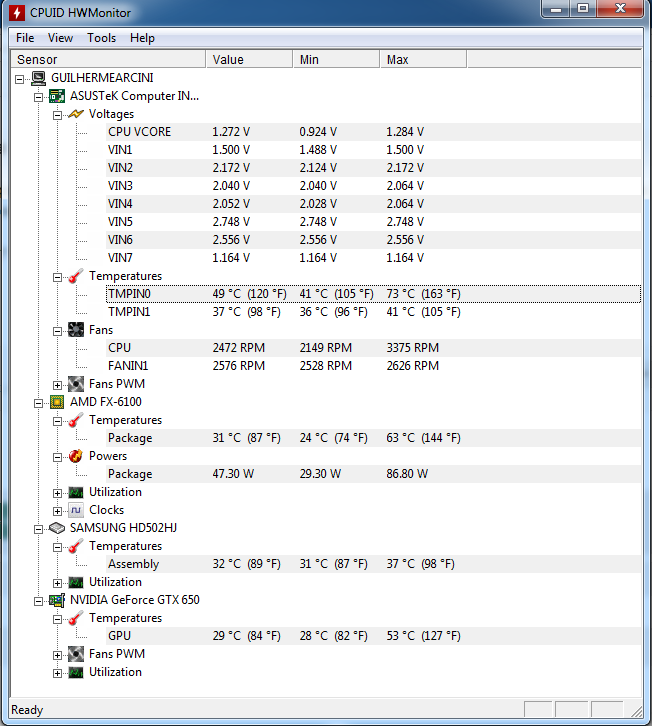Select the CPU VCORE voltage row
Screen dimensions: 652x726
373,132
